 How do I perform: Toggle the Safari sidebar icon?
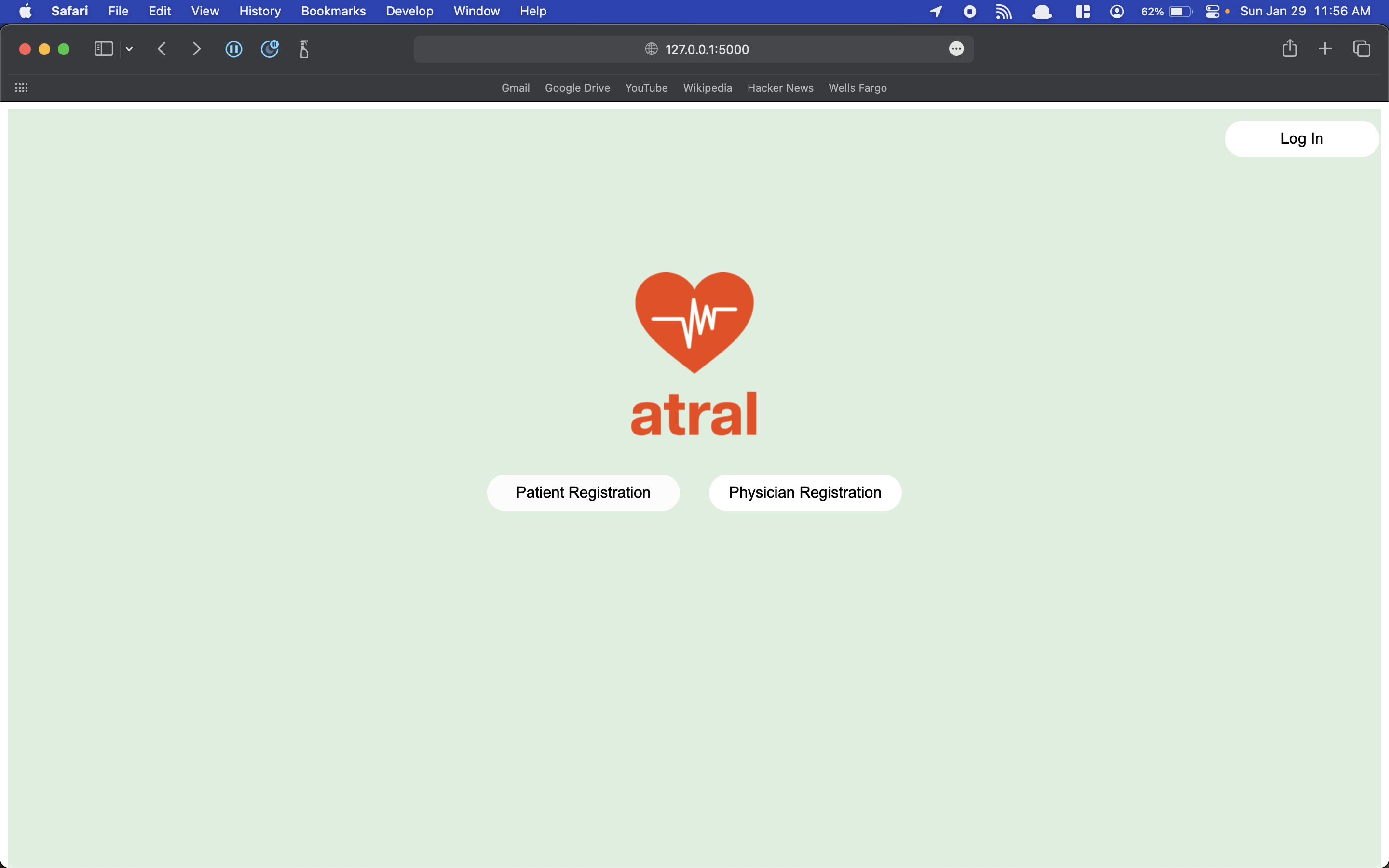click(x=103, y=49)
